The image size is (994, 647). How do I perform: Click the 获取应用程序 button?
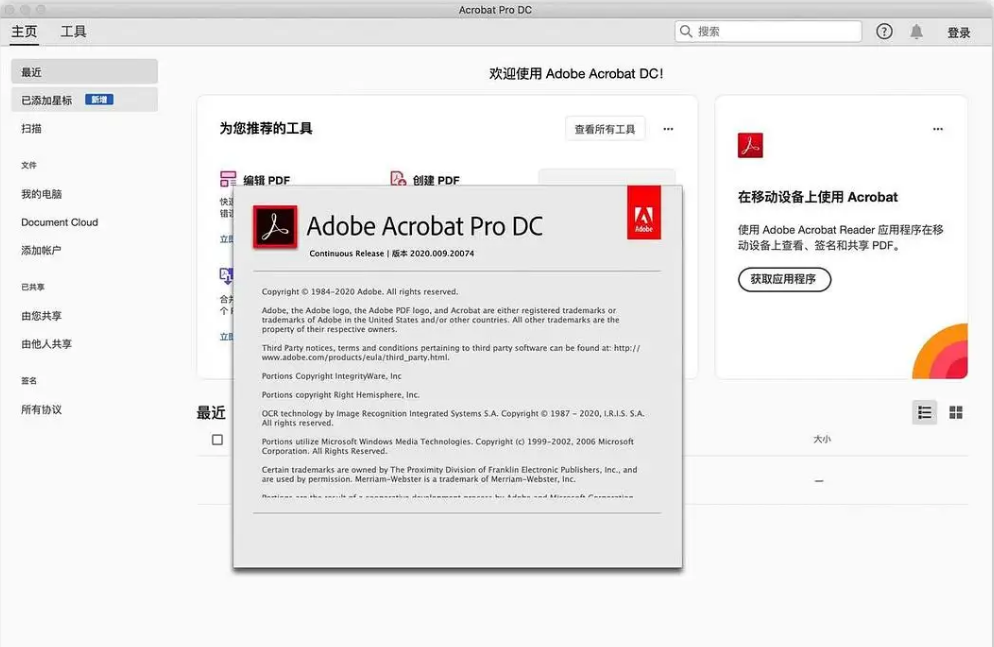[784, 279]
